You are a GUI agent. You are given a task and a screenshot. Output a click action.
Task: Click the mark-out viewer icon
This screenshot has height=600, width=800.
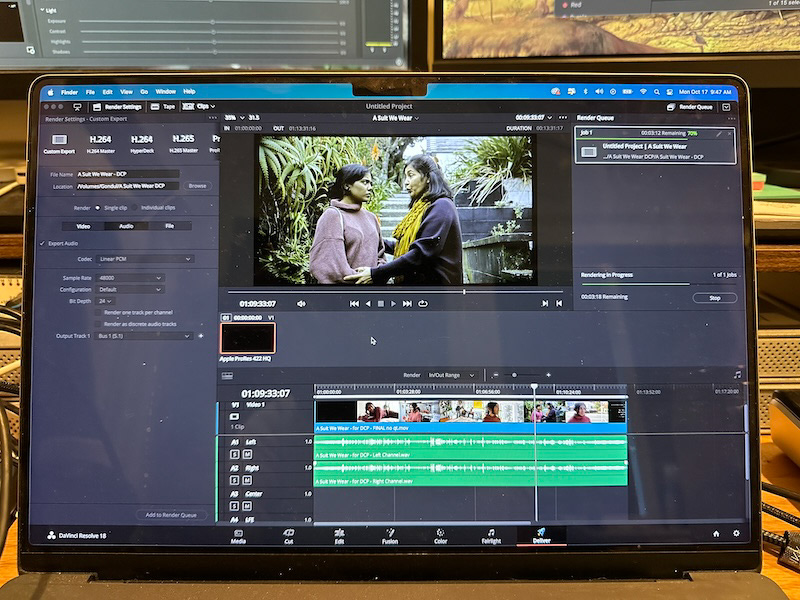559,304
